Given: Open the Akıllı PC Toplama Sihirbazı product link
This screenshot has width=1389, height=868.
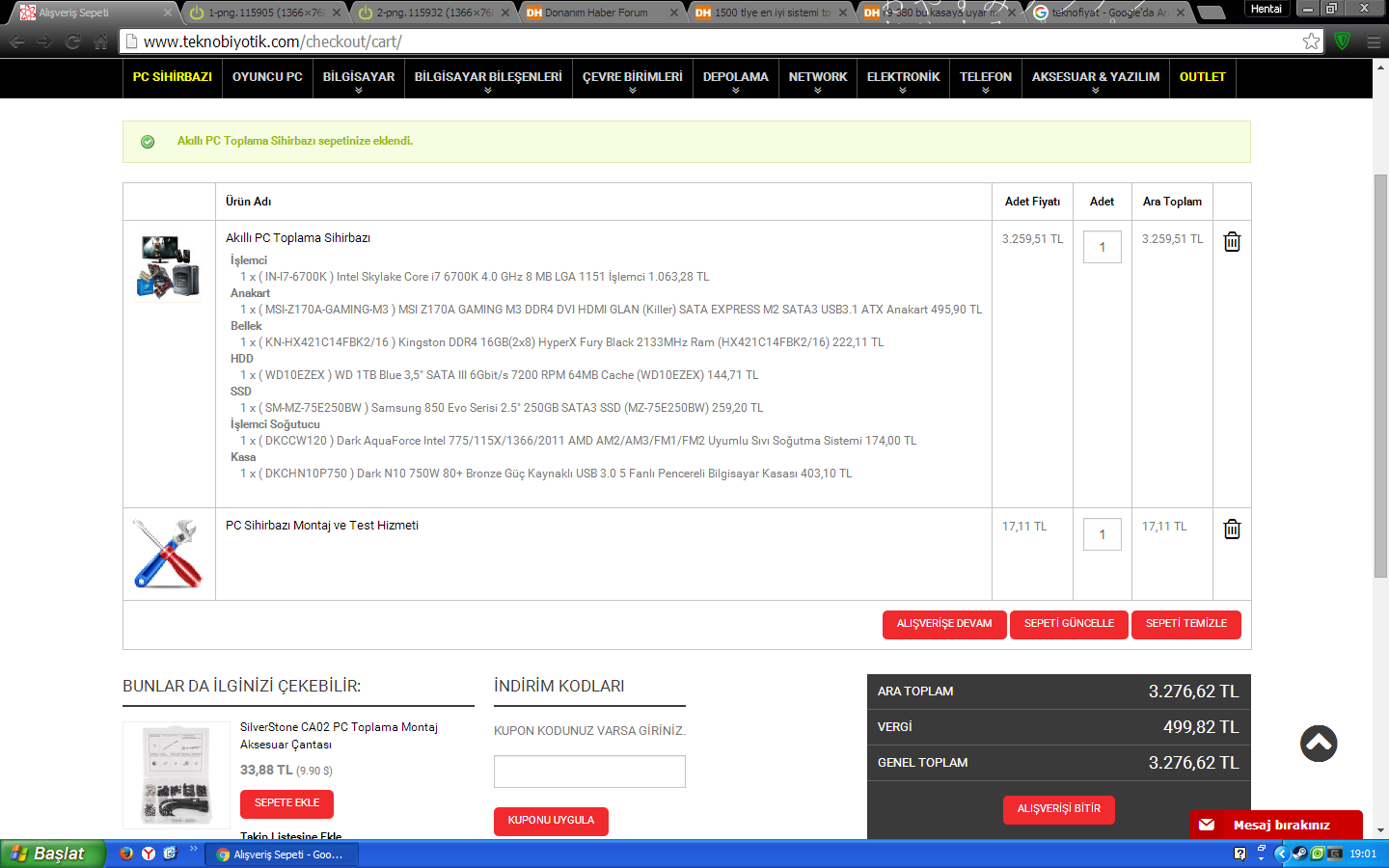Looking at the screenshot, I should (x=298, y=238).
